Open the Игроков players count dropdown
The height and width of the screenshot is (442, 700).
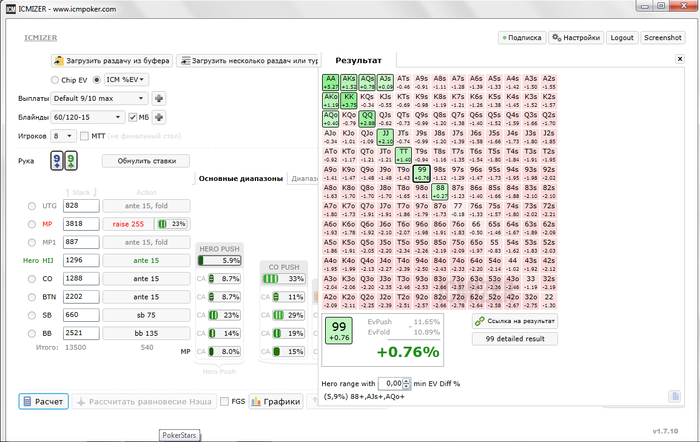[x=63, y=136]
